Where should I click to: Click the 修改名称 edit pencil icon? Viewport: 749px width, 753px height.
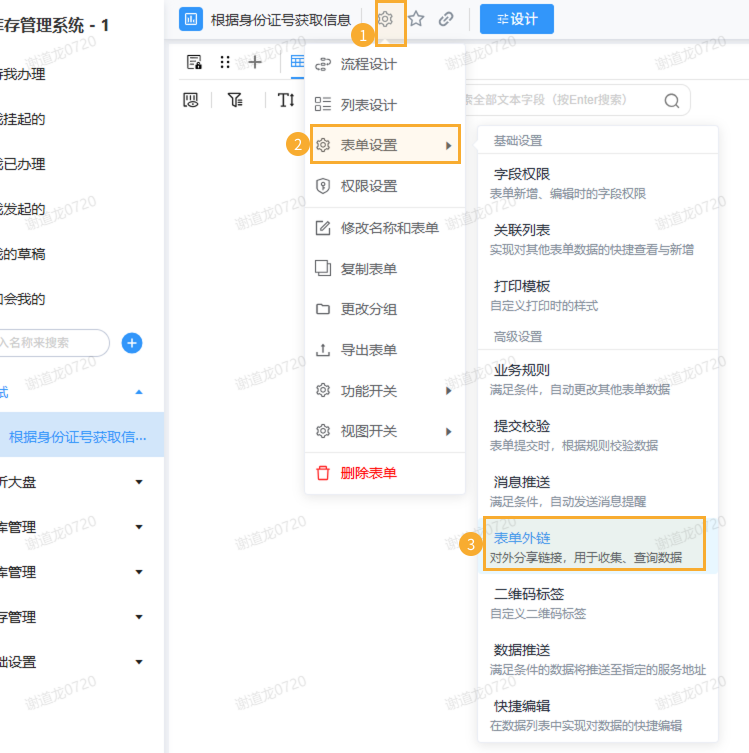point(323,228)
